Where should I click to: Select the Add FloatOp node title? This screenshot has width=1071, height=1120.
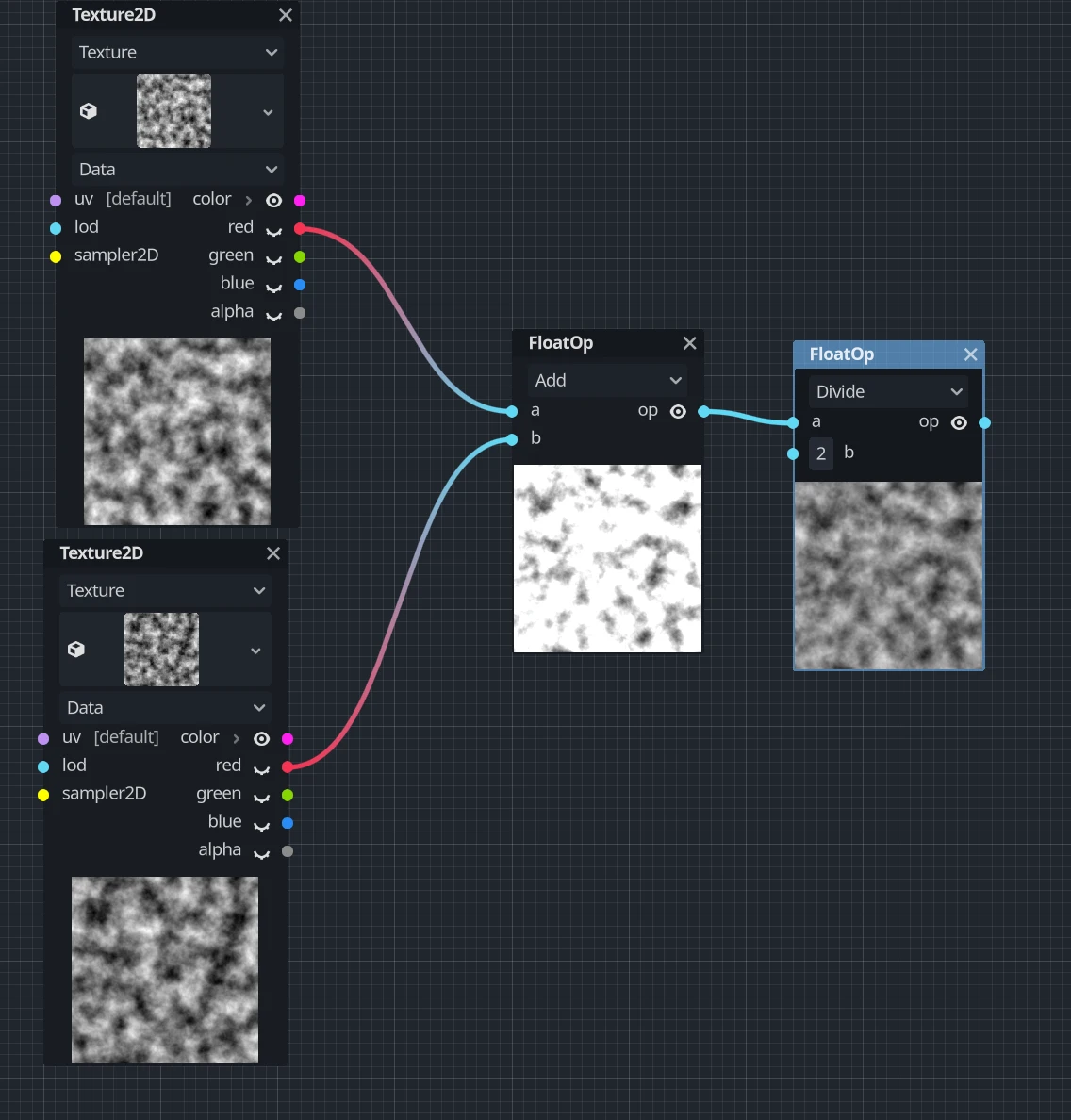[561, 343]
